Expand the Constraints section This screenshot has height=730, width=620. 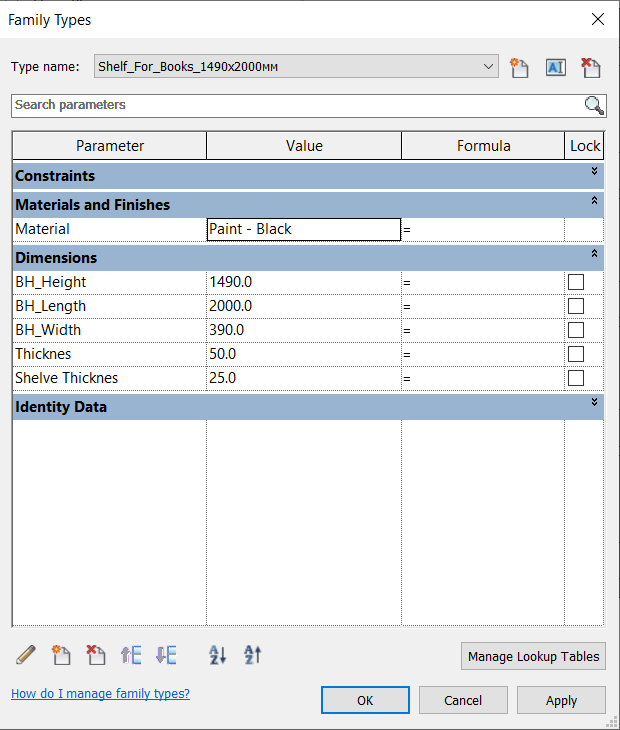tap(594, 172)
